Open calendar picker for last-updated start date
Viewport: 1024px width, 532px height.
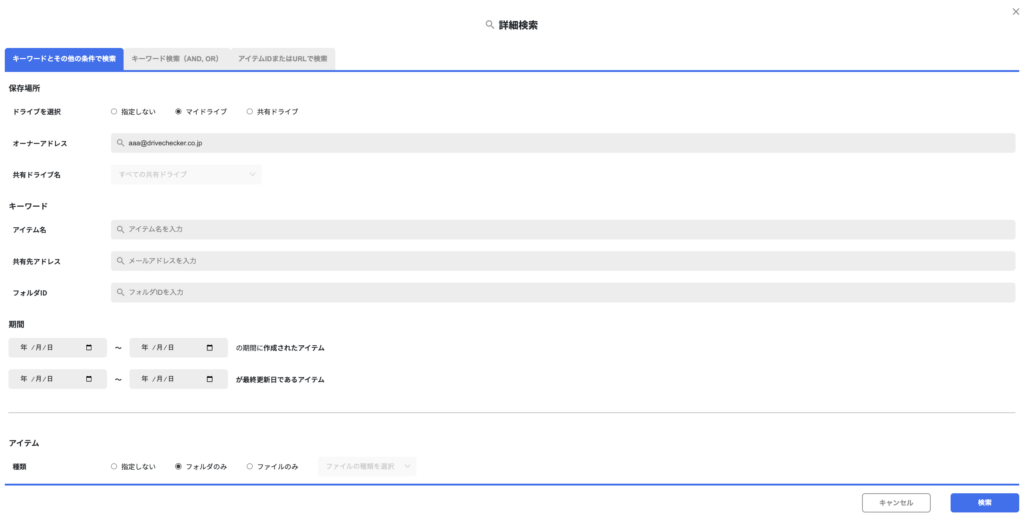point(89,379)
